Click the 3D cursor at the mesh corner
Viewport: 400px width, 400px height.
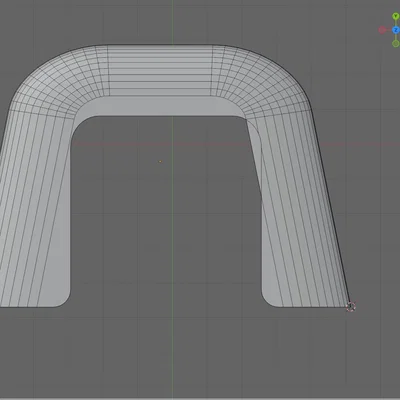(x=350, y=307)
